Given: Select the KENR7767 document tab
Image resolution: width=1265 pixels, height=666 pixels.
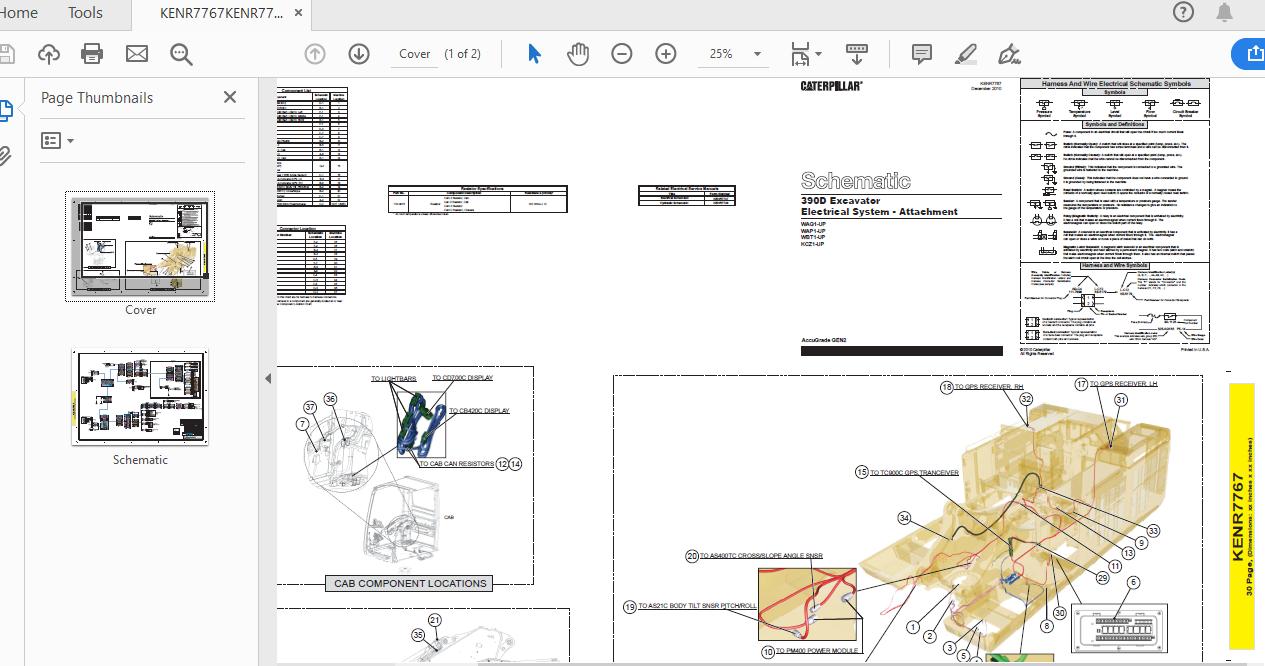Looking at the screenshot, I should 221,13.
